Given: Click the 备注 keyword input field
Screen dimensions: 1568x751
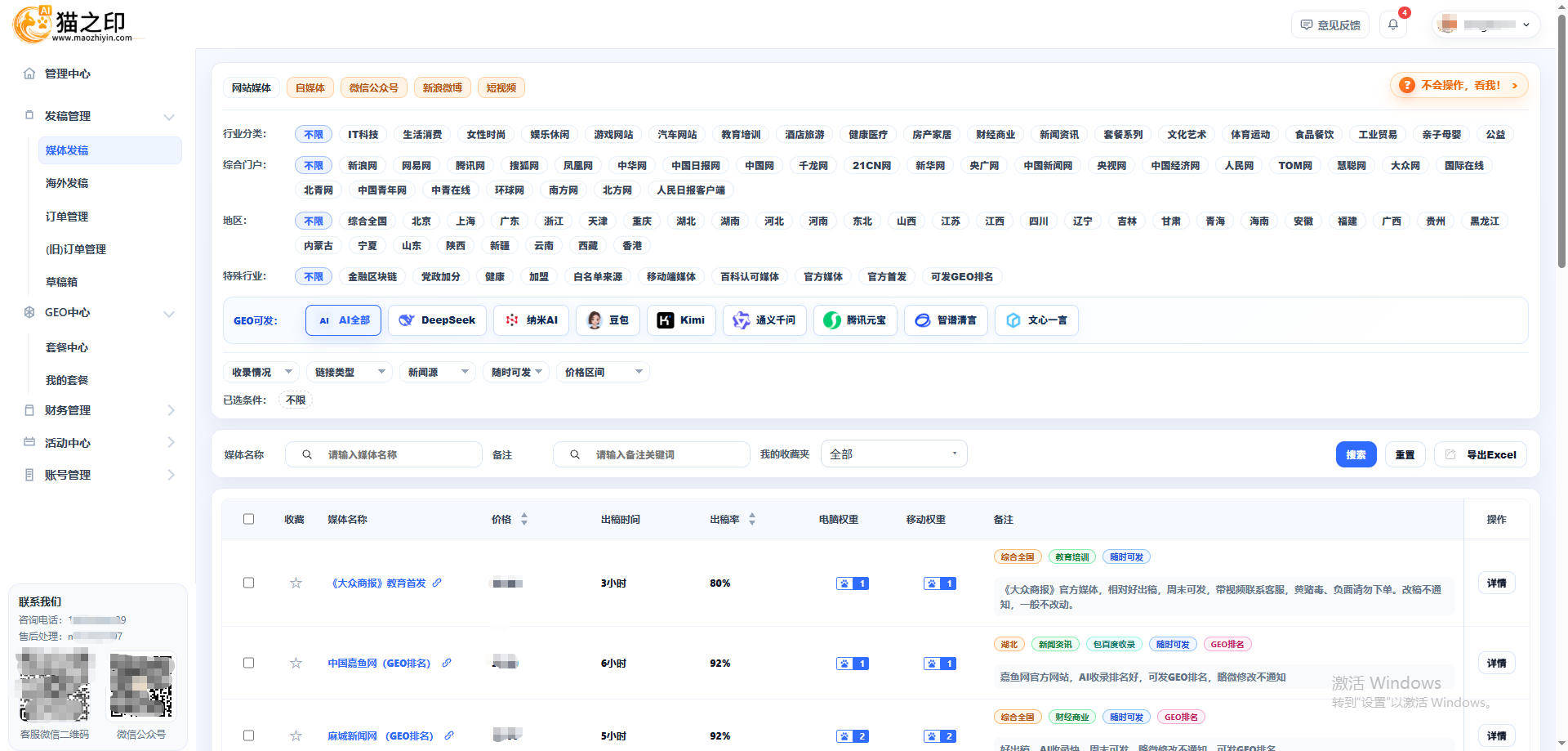Looking at the screenshot, I should 652,454.
